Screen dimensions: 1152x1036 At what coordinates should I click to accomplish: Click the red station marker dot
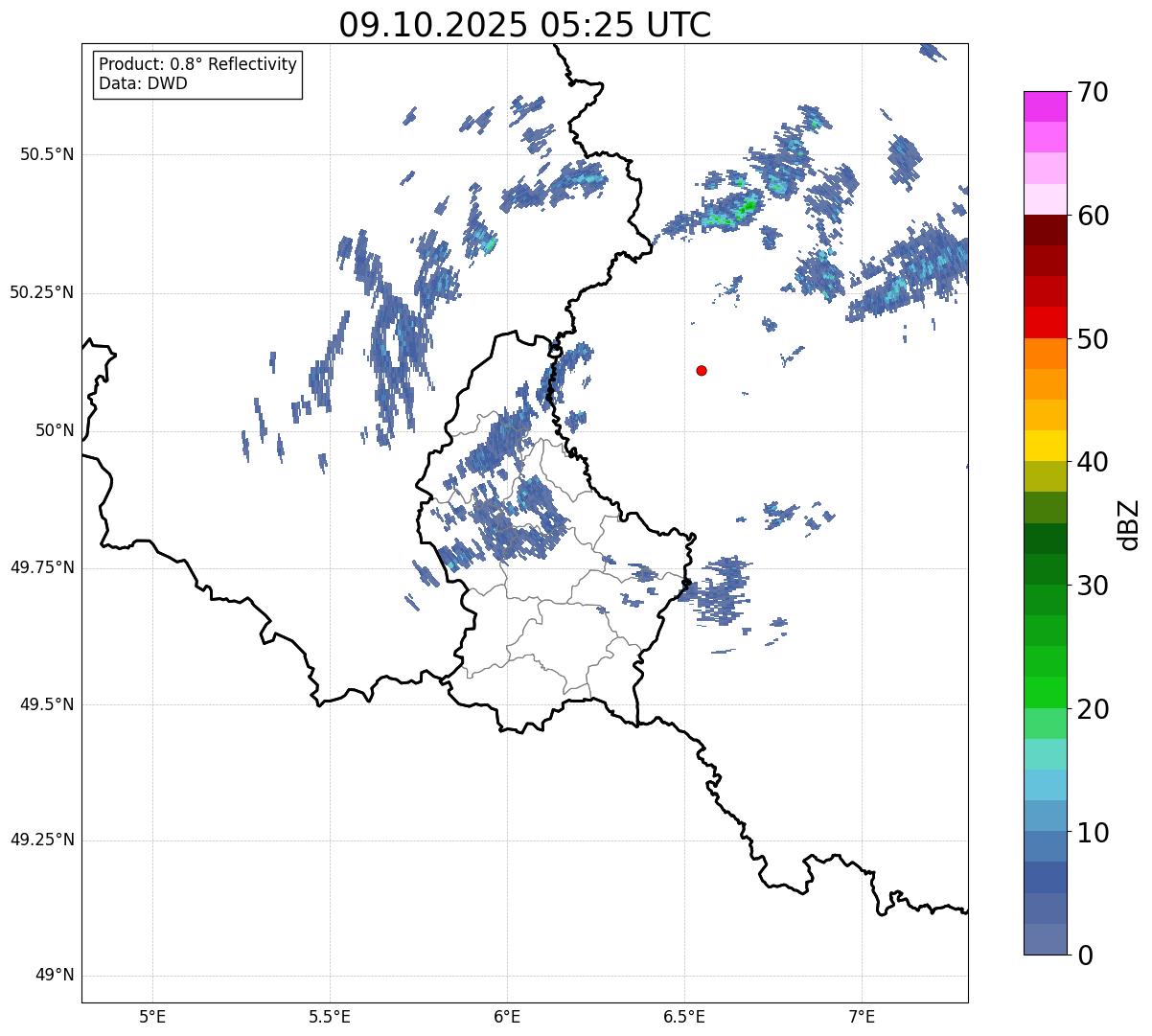[x=702, y=370]
